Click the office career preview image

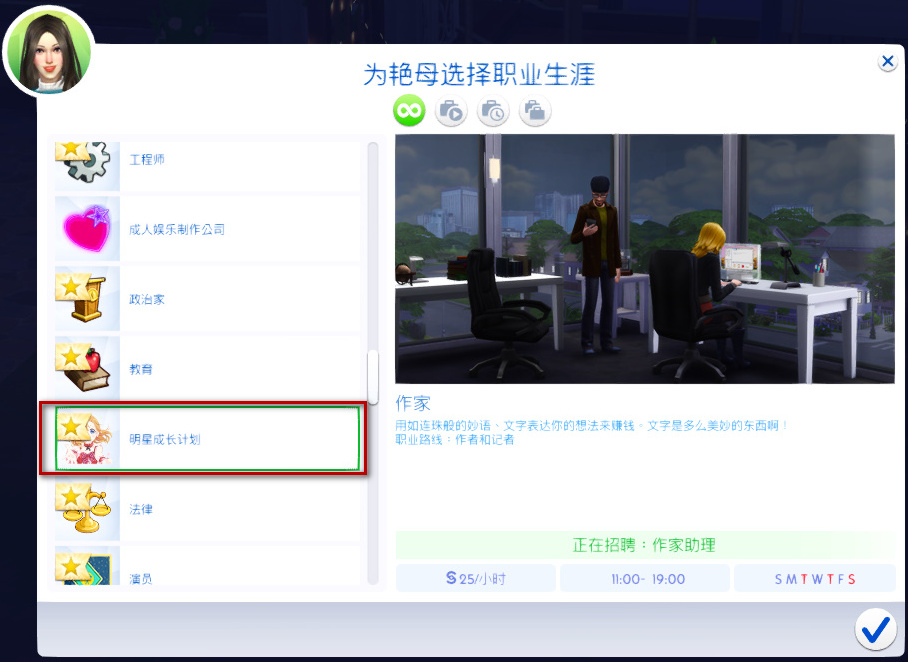tap(645, 259)
